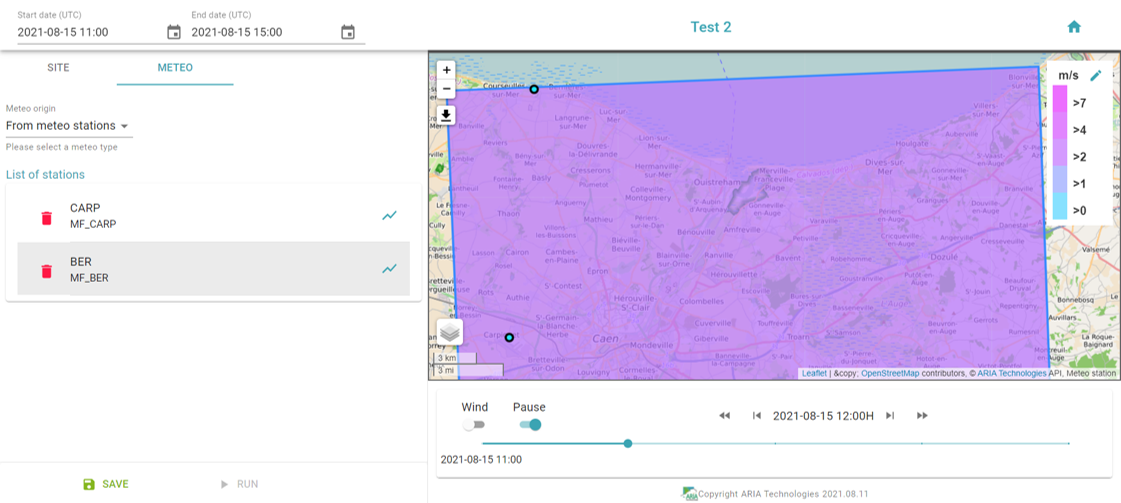
Task: Click the 2021-08-15 11:00 timeline start label
Action: point(481,459)
